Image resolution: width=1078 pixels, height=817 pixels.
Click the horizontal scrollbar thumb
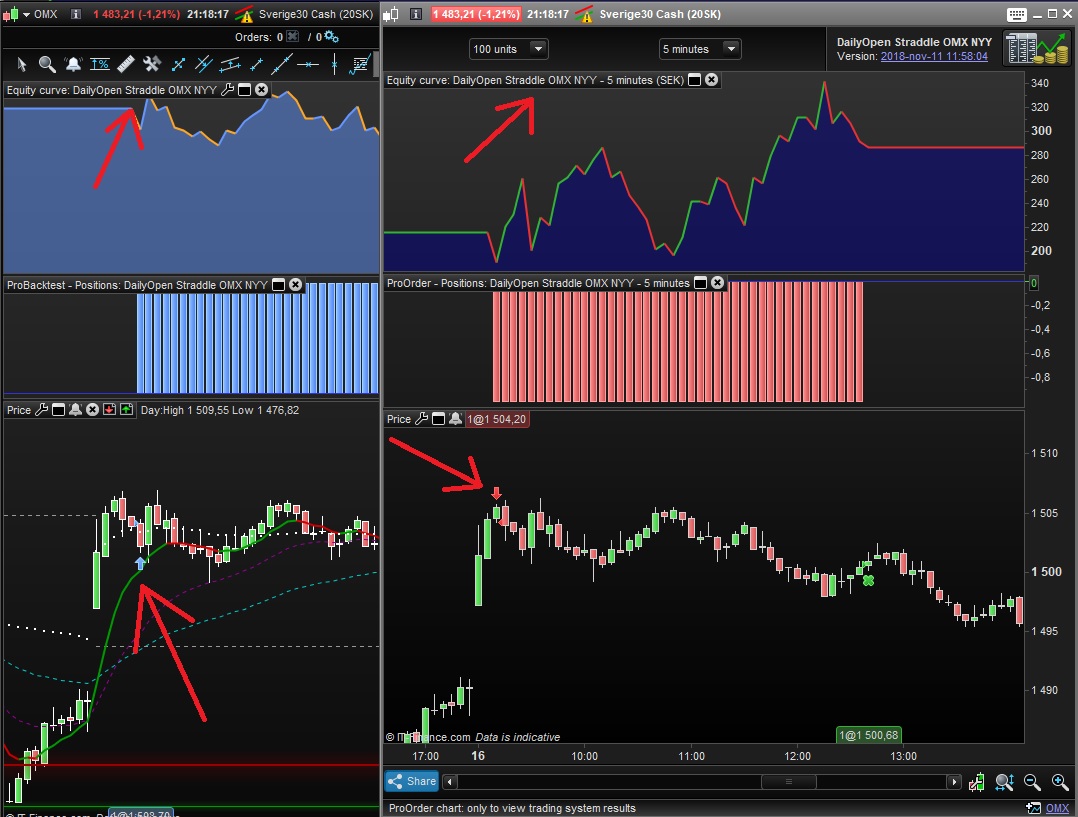(x=789, y=782)
